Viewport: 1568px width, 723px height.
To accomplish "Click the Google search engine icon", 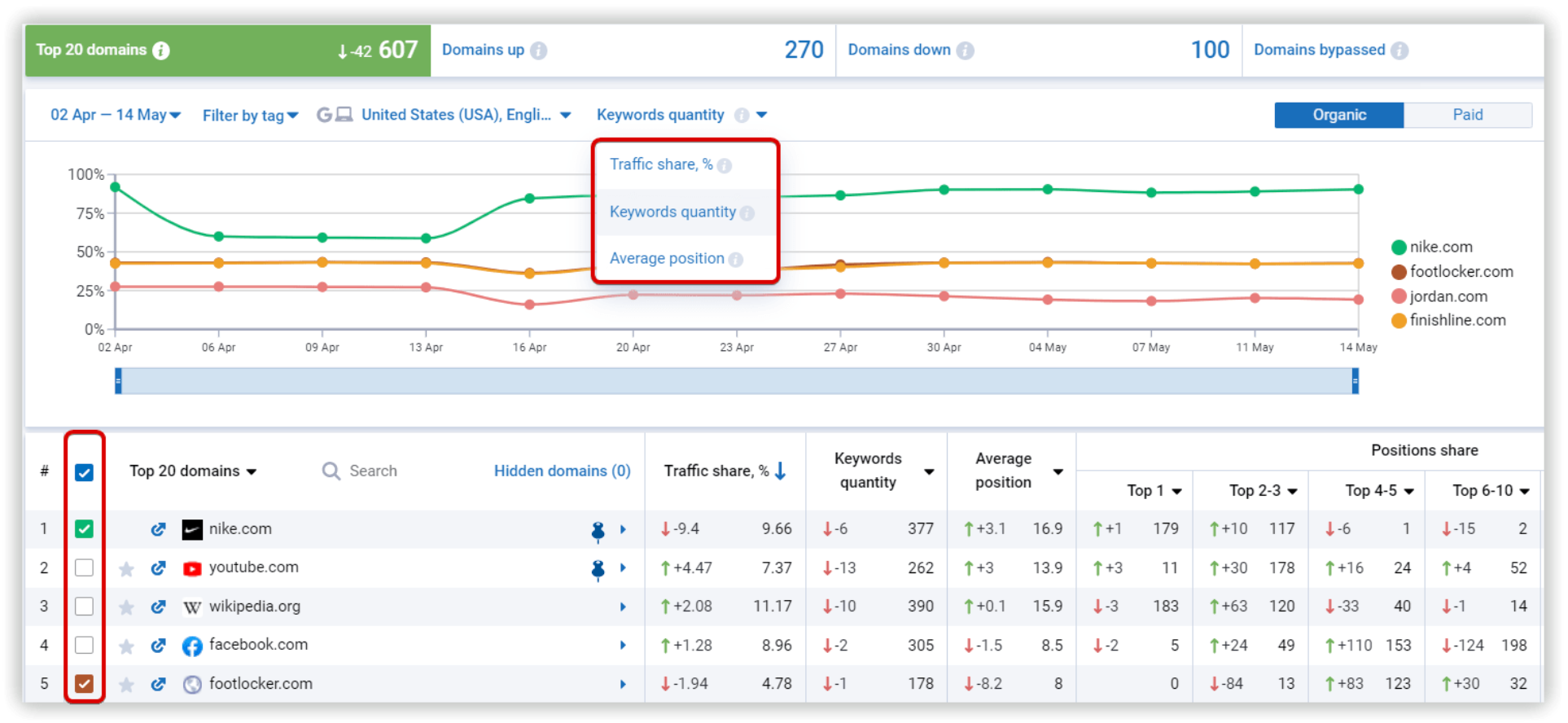I will pyautogui.click(x=324, y=115).
